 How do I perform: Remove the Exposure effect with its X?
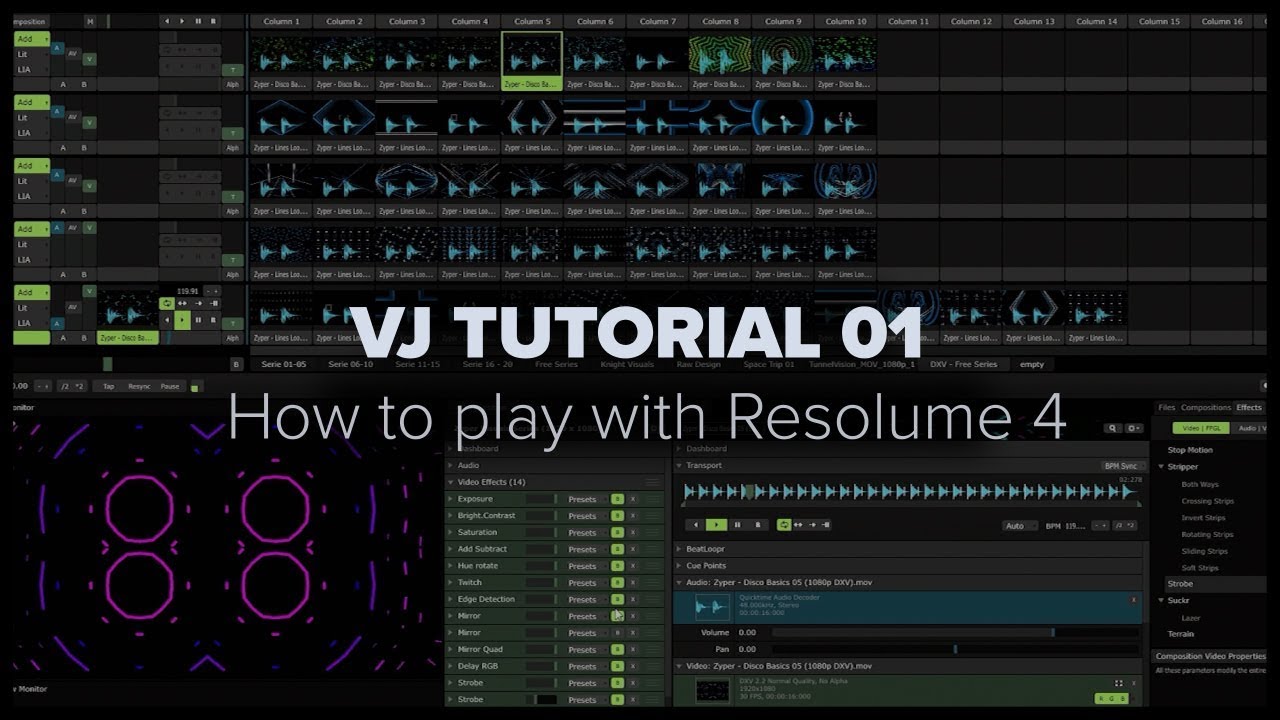632,499
